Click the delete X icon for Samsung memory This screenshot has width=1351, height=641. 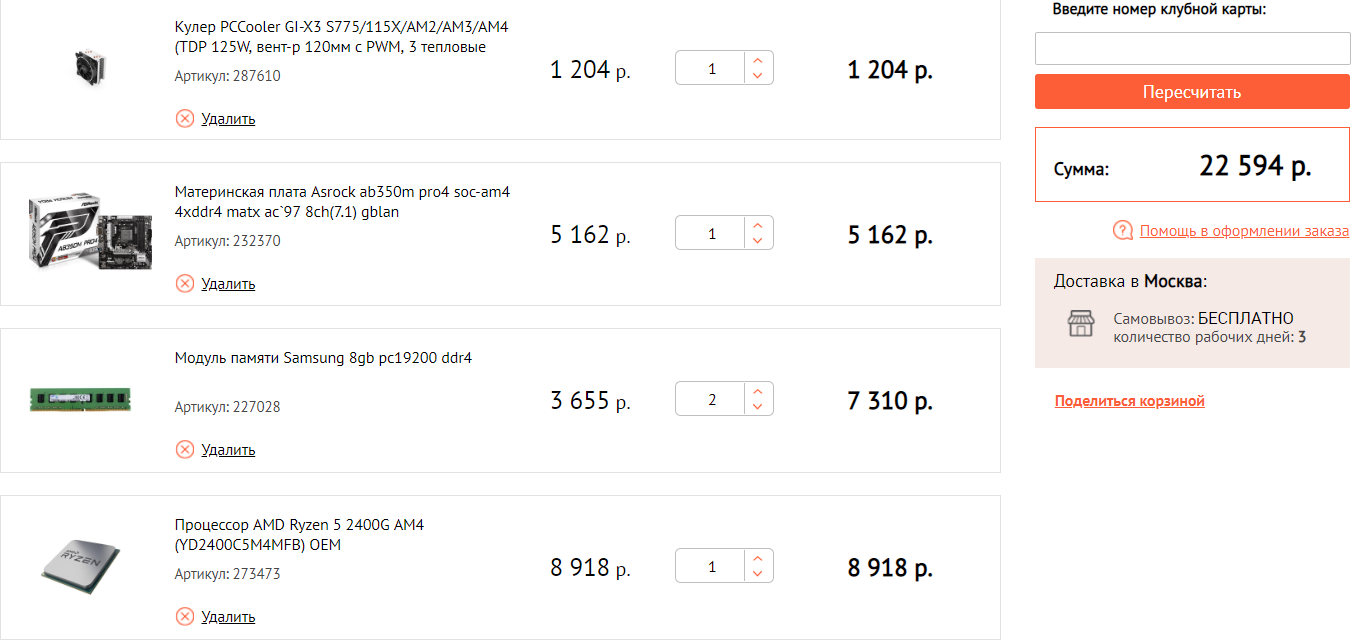point(185,450)
